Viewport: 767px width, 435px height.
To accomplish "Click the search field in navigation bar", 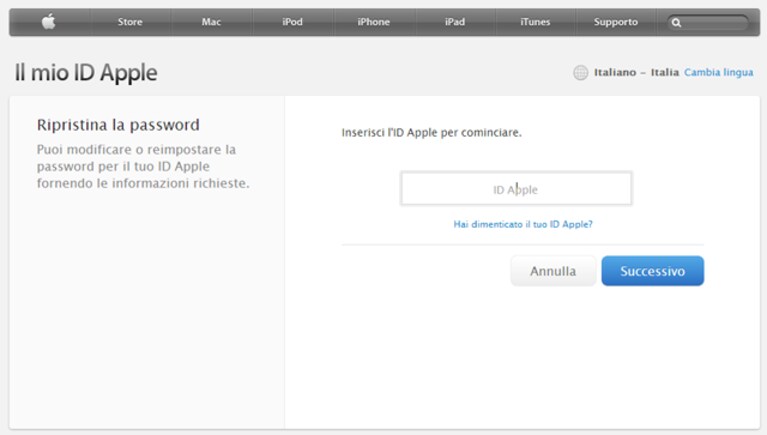I will click(708, 23).
